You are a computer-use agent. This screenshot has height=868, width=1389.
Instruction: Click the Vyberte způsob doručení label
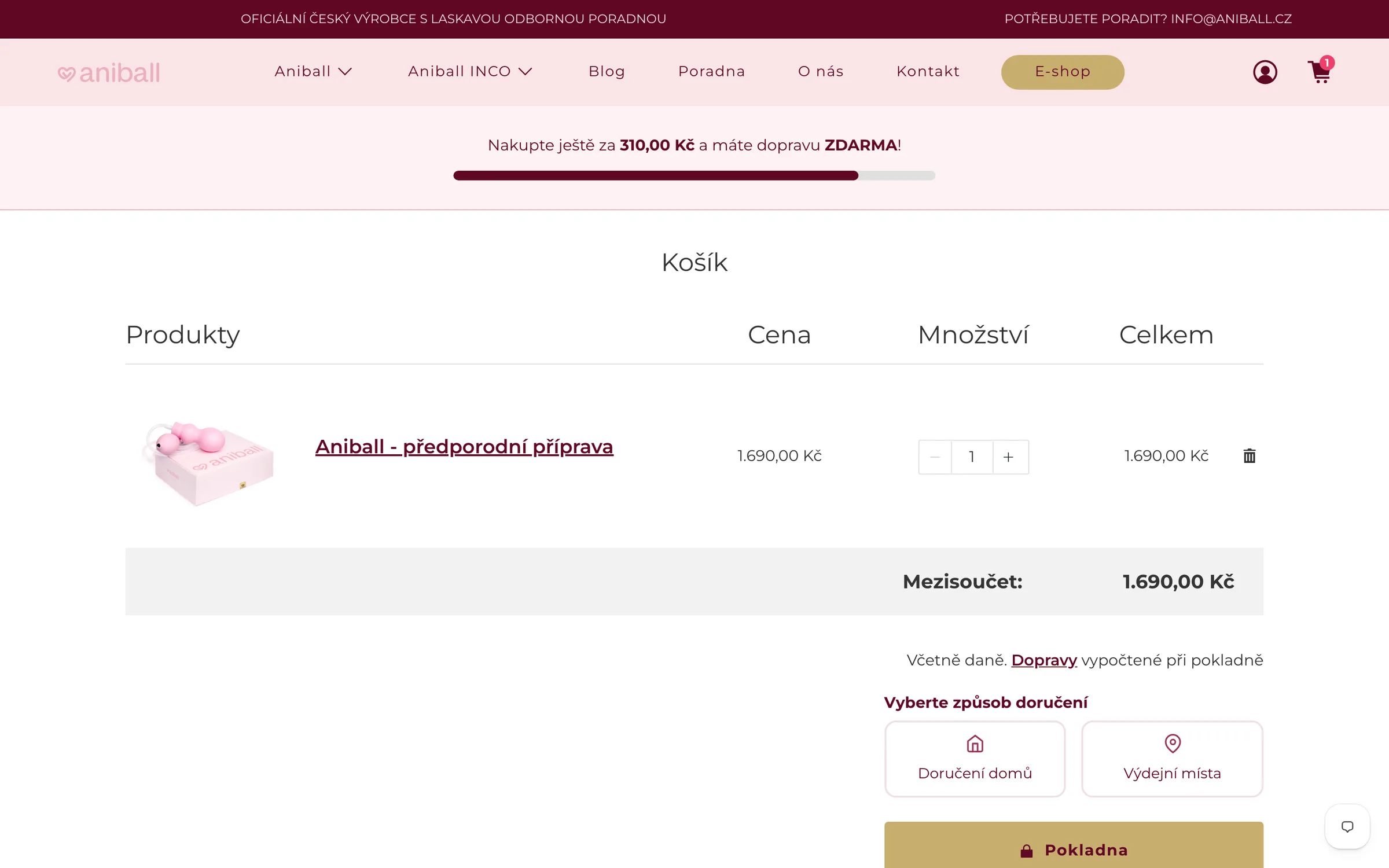(x=986, y=703)
